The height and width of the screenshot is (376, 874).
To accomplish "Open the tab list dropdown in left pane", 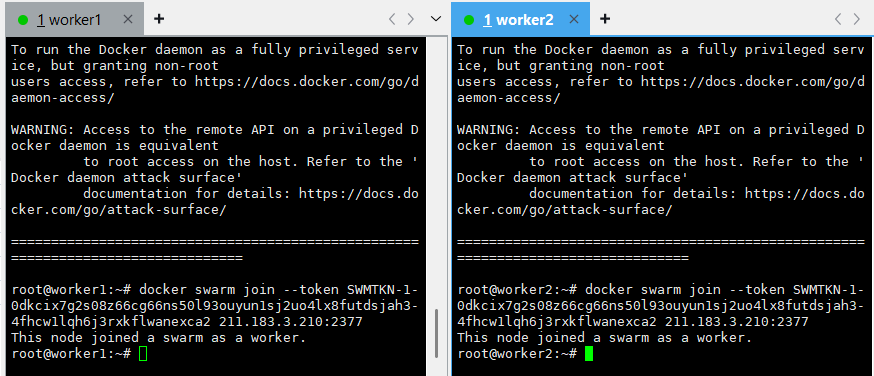I will [436, 19].
